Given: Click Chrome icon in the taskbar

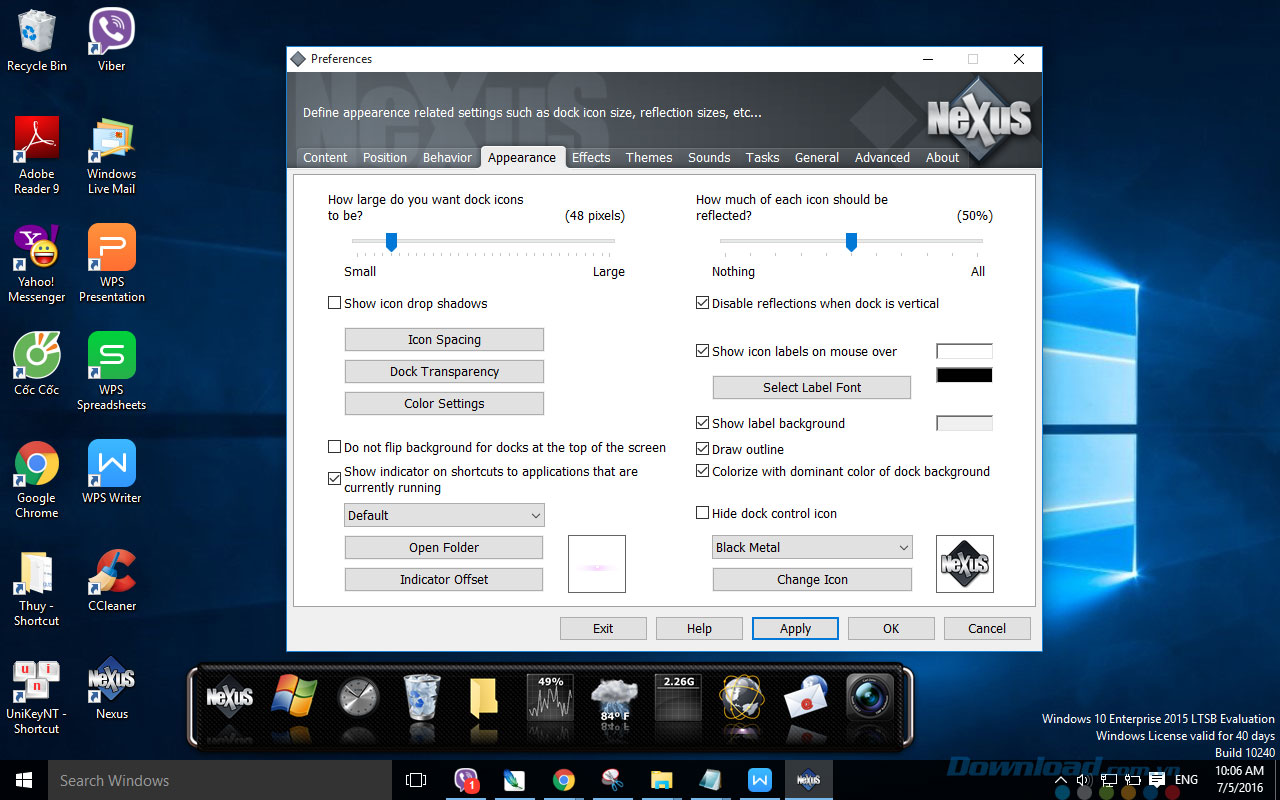Looking at the screenshot, I should (564, 780).
